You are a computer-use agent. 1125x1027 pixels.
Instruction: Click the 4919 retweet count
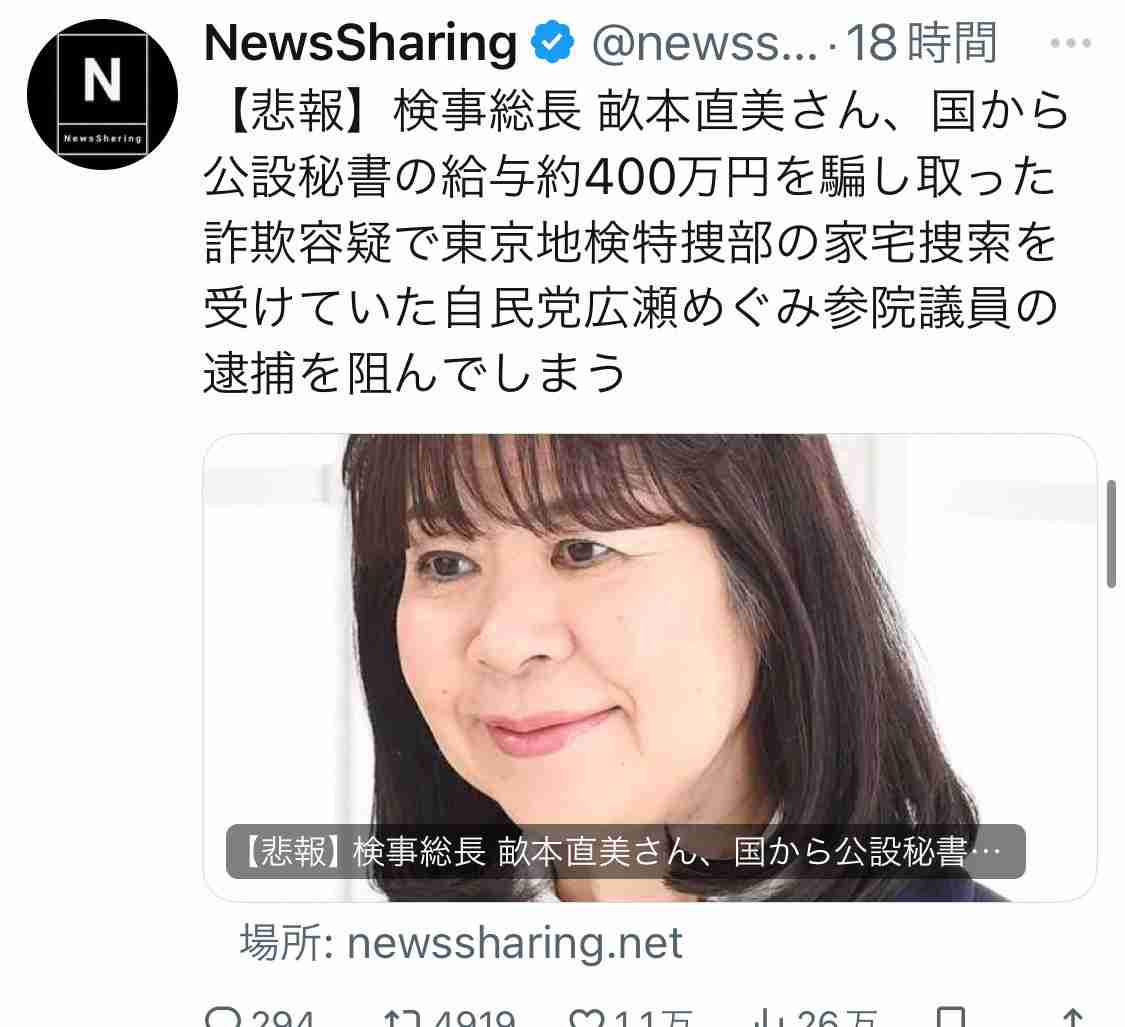click(x=474, y=1018)
